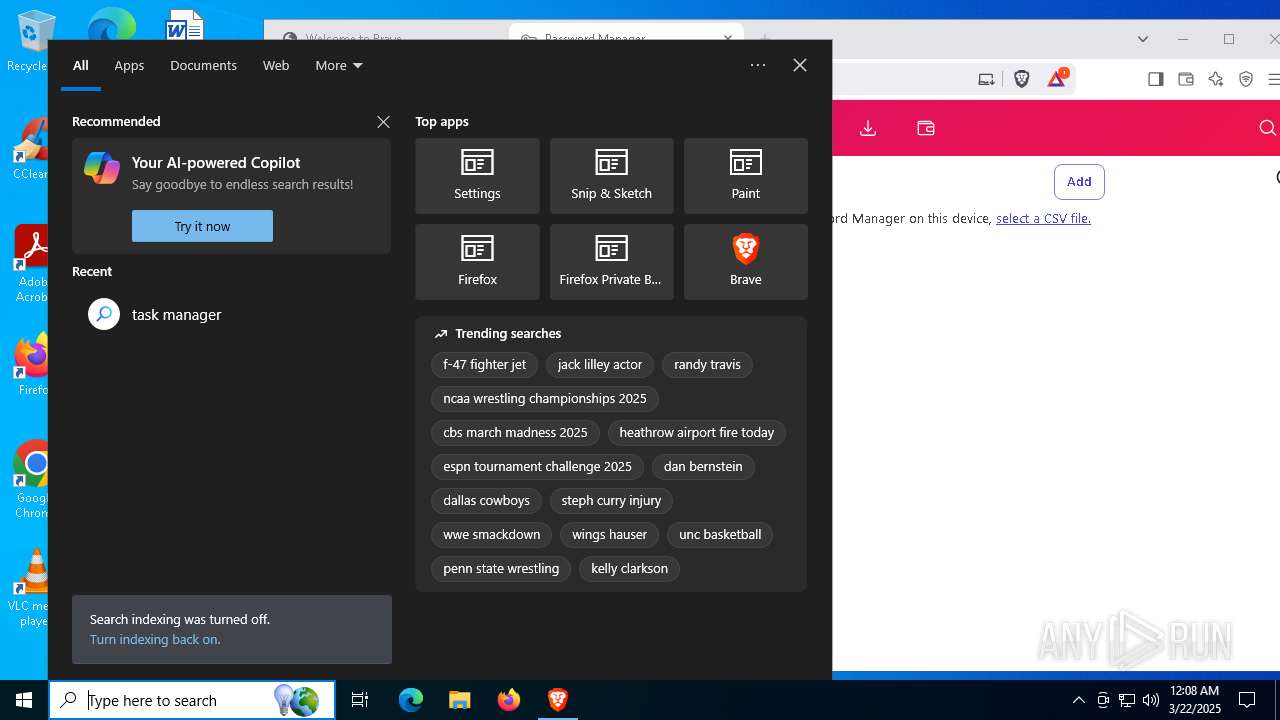Open Paint from Top apps
This screenshot has width=1280, height=720.
[x=745, y=176]
